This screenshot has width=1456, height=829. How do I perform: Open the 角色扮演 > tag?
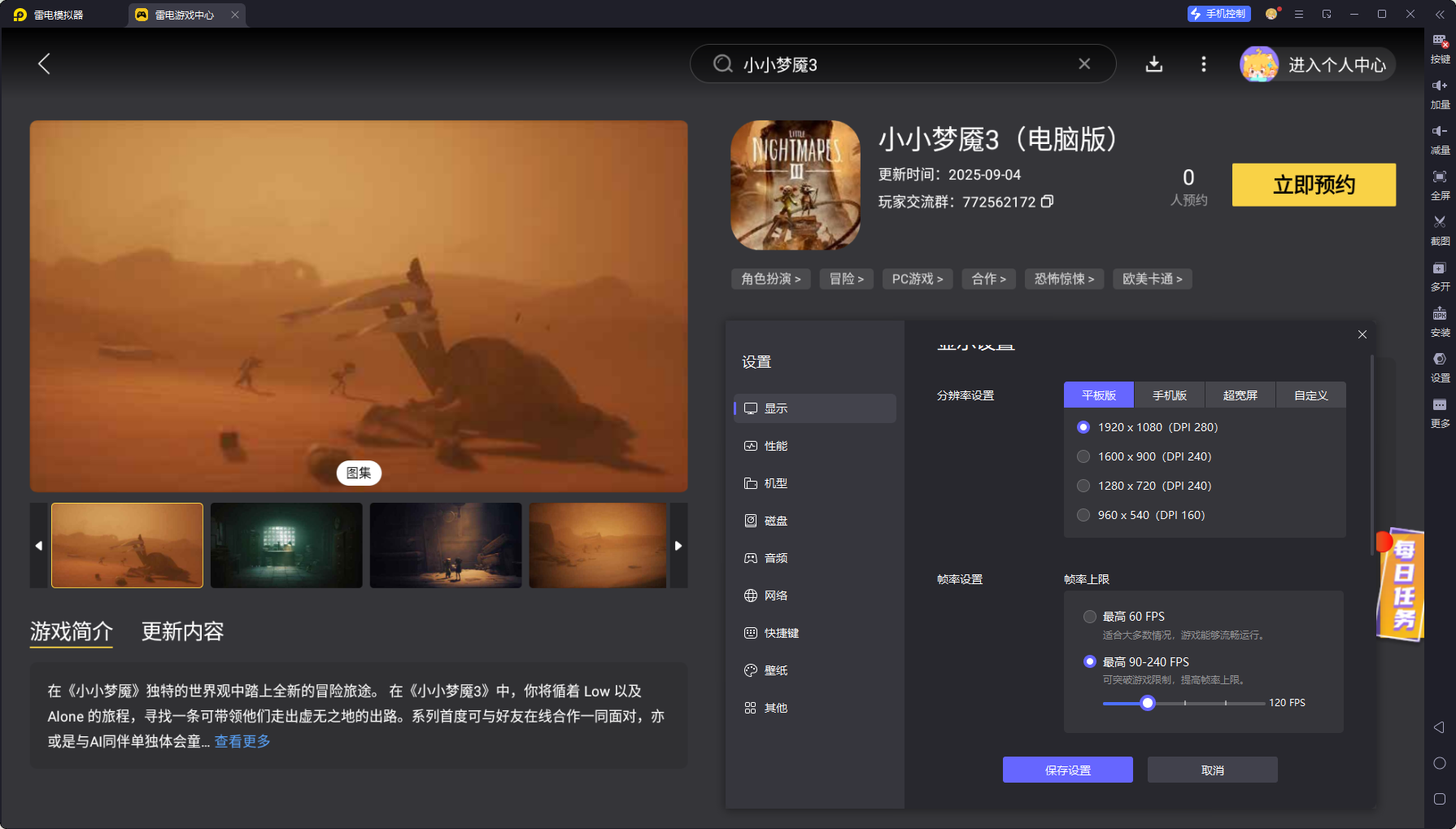770,279
